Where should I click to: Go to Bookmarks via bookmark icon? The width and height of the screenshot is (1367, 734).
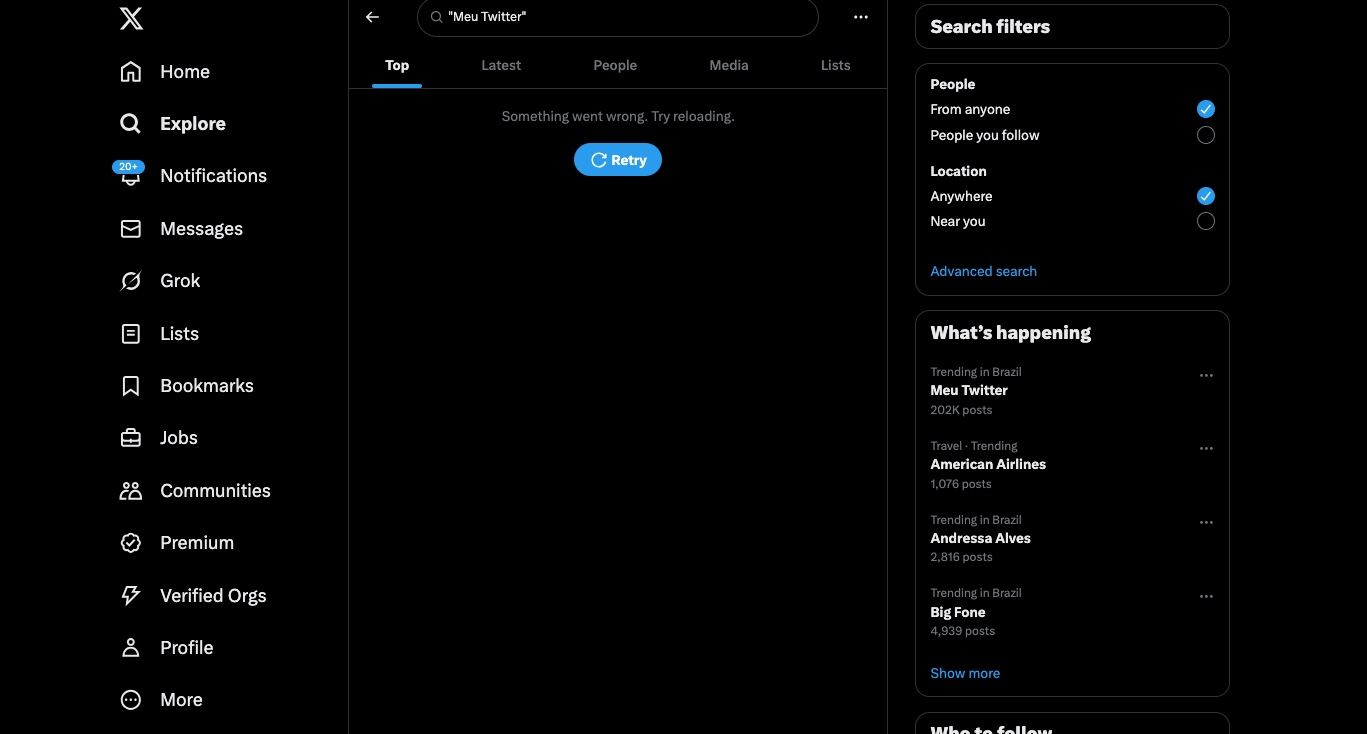tap(130, 386)
